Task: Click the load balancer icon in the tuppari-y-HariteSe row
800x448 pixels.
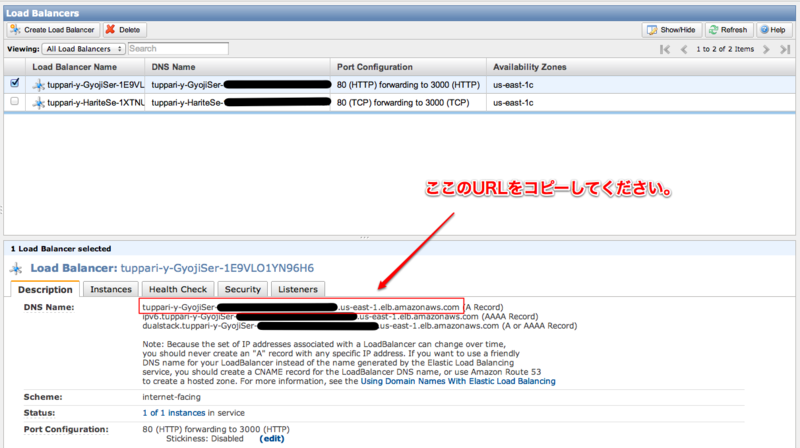Action: (38, 103)
